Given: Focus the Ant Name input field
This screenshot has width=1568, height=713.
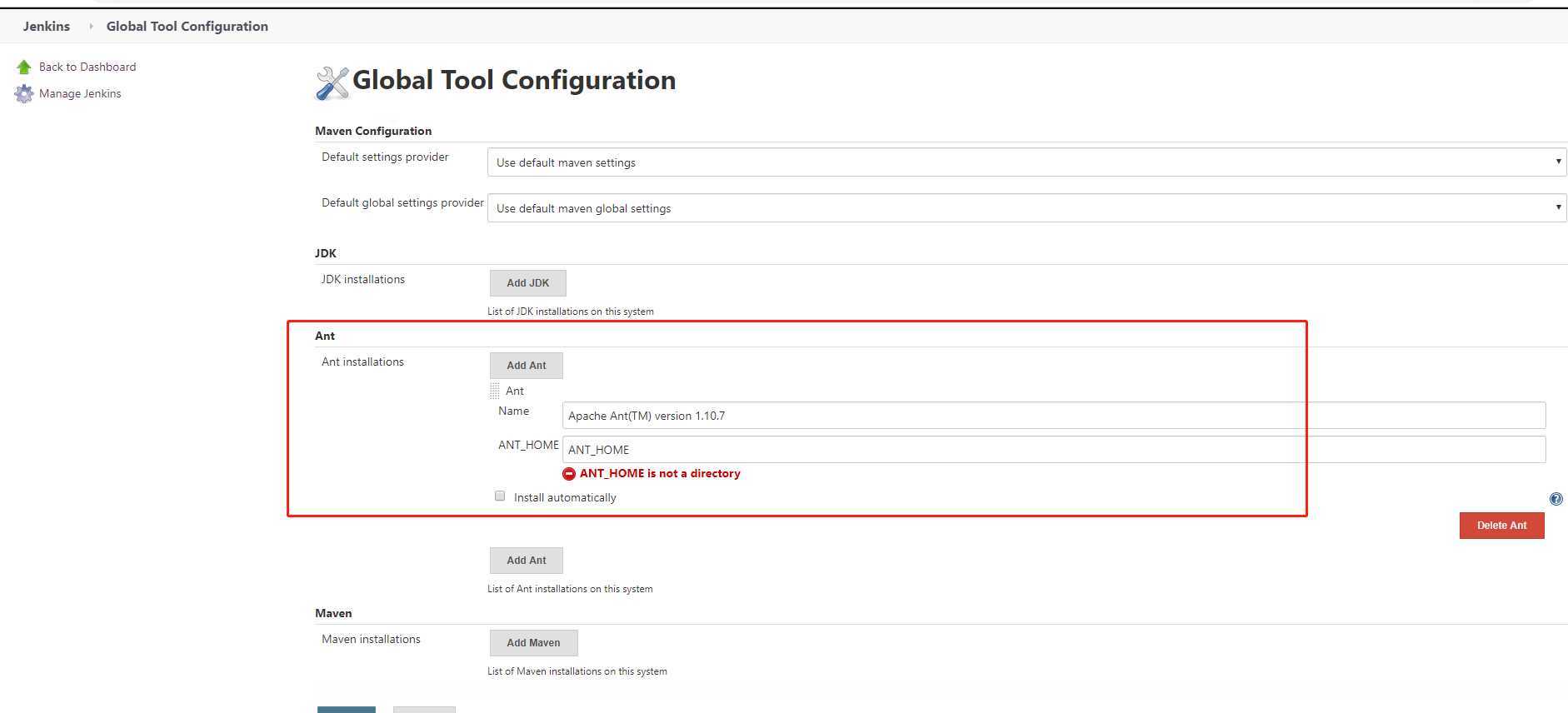Looking at the screenshot, I should (1054, 416).
